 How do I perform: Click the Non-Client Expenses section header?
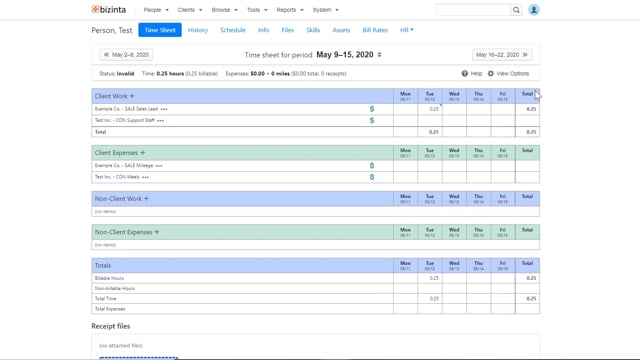(x=123, y=232)
